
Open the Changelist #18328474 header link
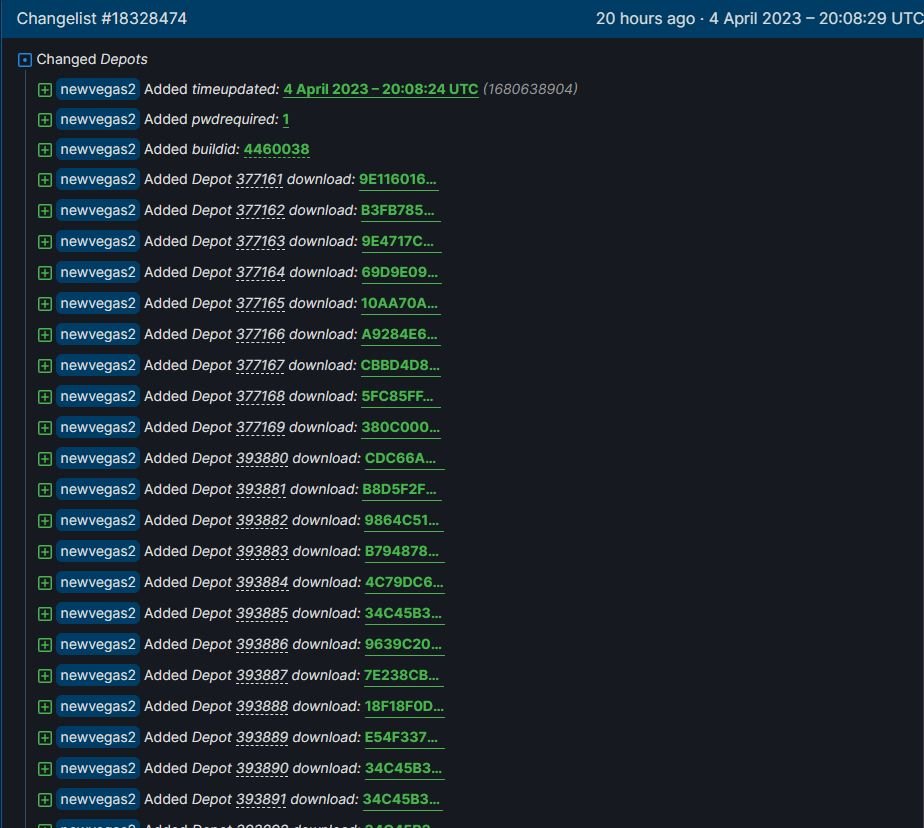101,18
